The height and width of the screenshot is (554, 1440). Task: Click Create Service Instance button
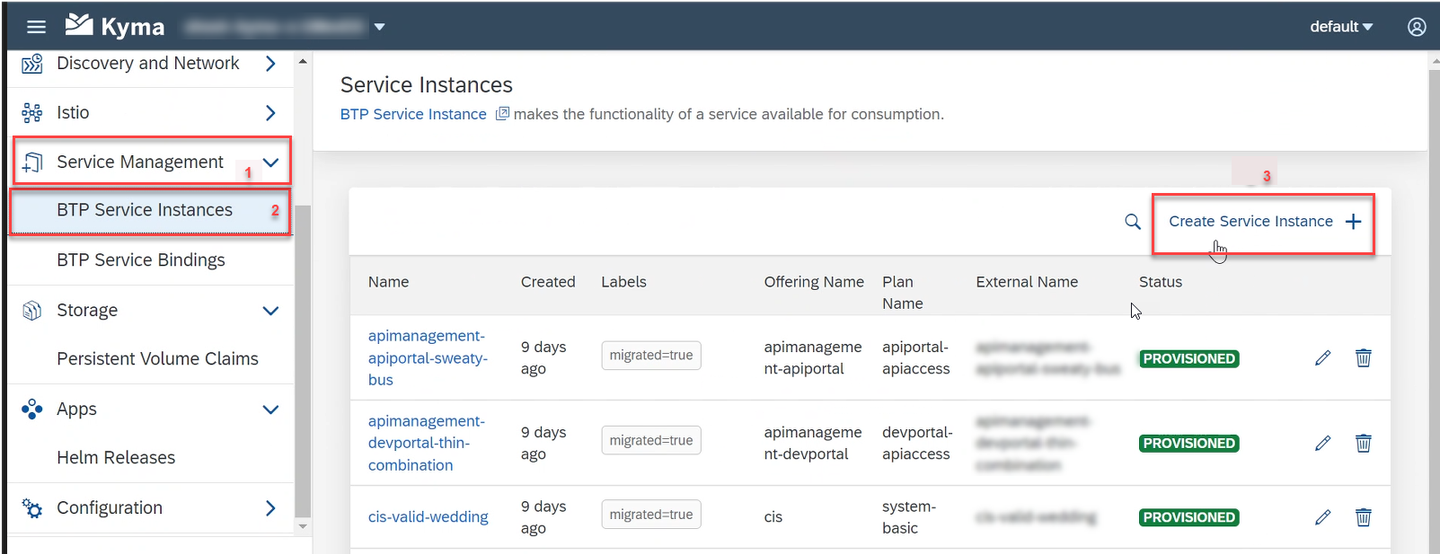pyautogui.click(x=1264, y=222)
